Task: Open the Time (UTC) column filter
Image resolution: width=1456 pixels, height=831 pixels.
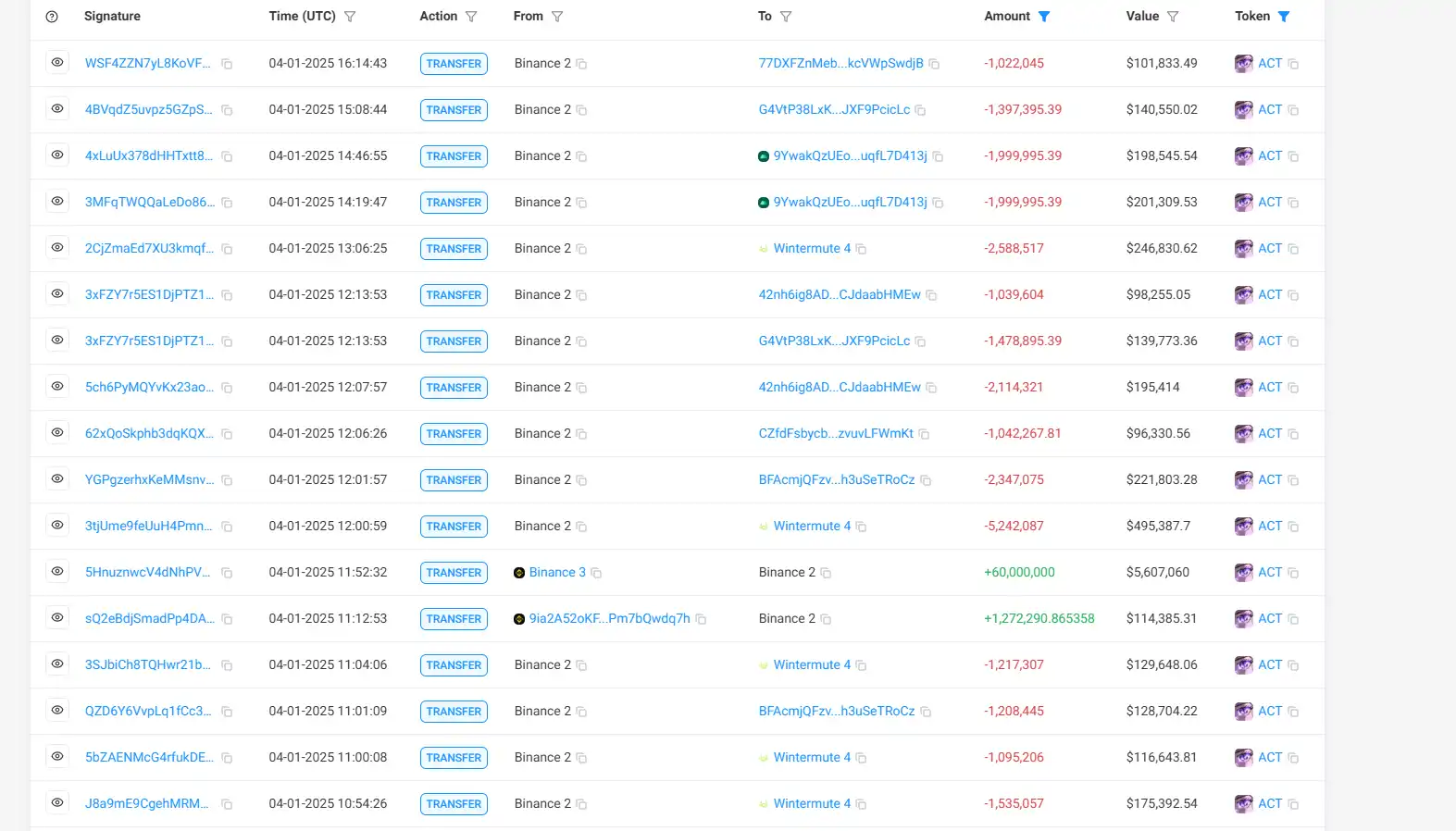Action: tap(350, 17)
